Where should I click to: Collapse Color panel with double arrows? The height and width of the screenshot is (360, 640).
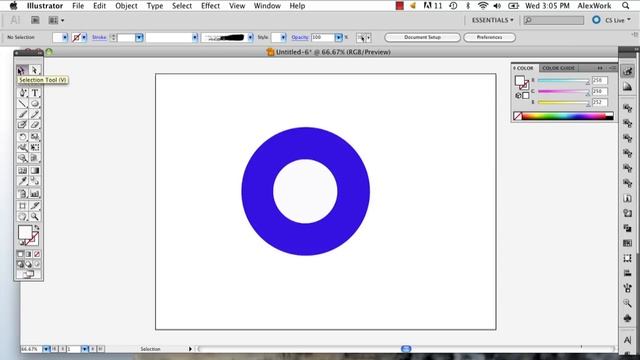(600, 68)
